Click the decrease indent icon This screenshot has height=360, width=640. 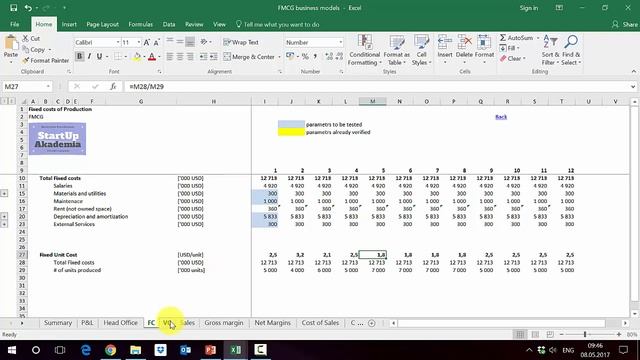tap(203, 57)
